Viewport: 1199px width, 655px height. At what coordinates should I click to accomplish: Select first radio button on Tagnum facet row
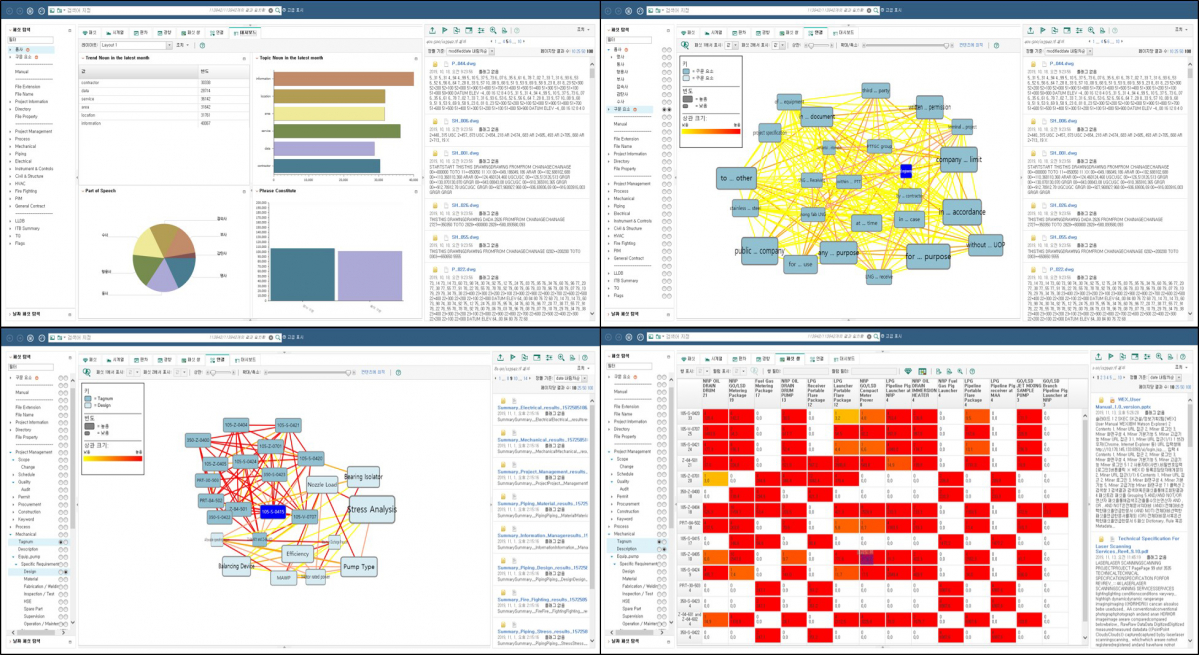(x=60, y=541)
